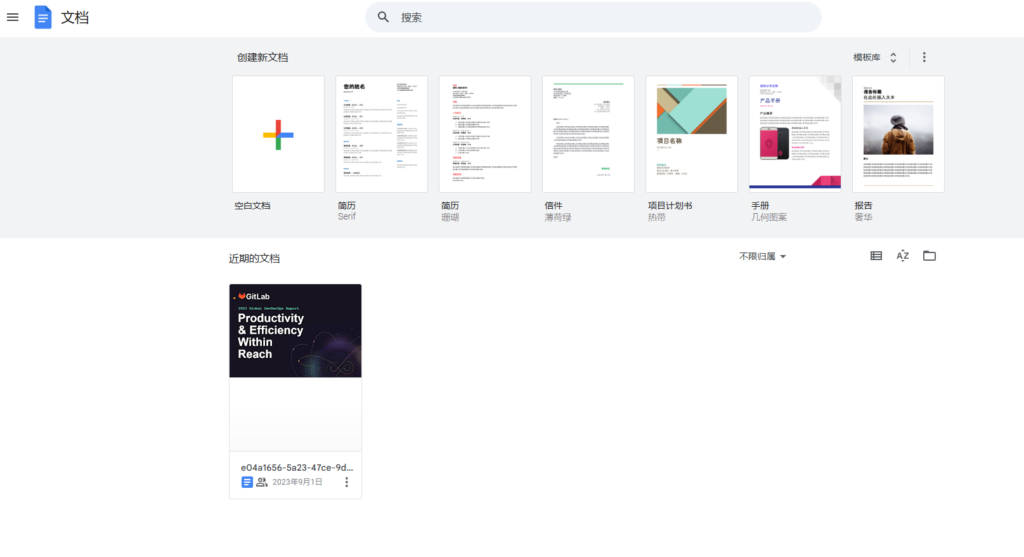The height and width of the screenshot is (557, 1024).
Task: Open the 简历 珊瑚 template
Action: (485, 134)
